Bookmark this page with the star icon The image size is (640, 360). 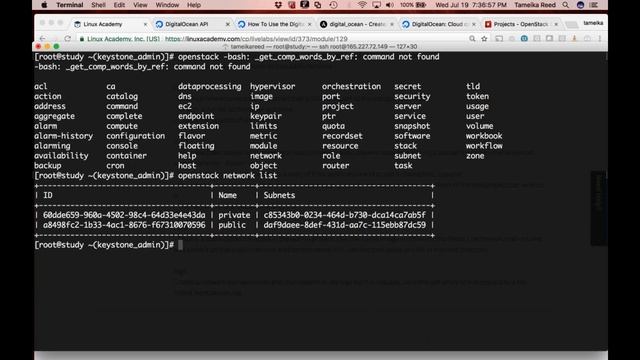pyautogui.click(x=484, y=39)
